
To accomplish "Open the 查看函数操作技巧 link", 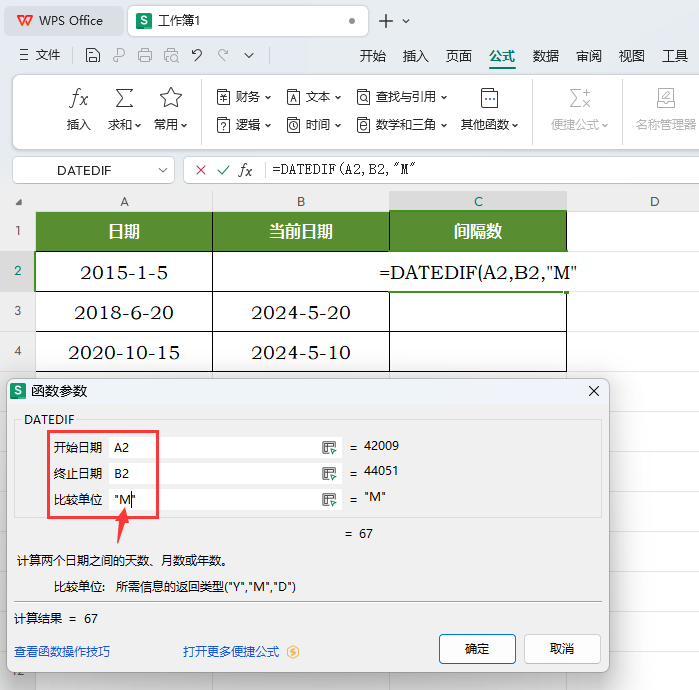I will pos(62,652).
